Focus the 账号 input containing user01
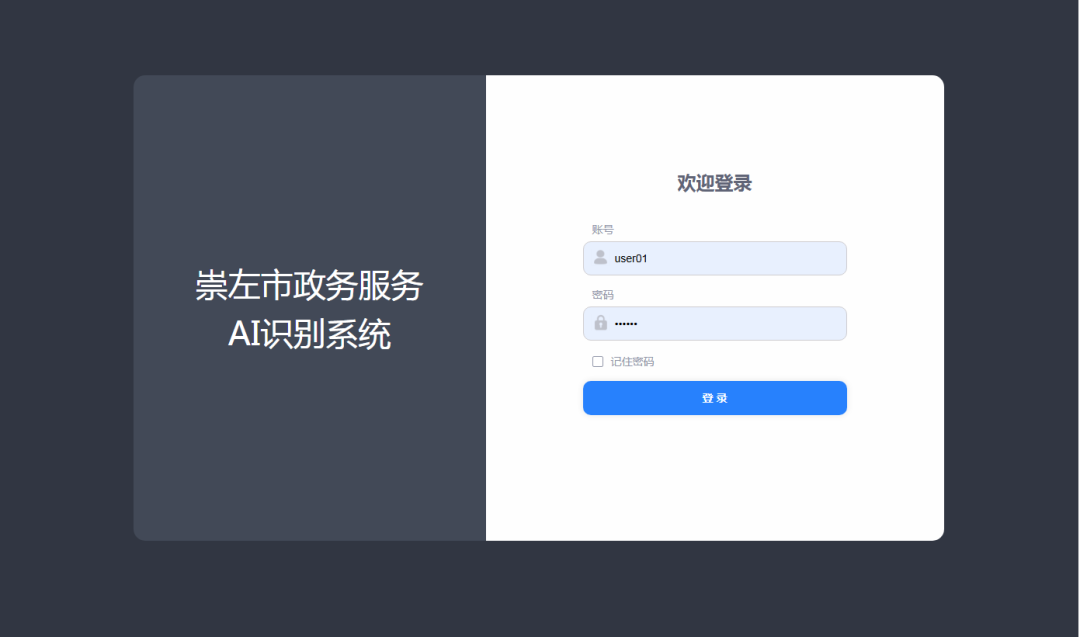The width and height of the screenshot is (1080, 637). 714,258
